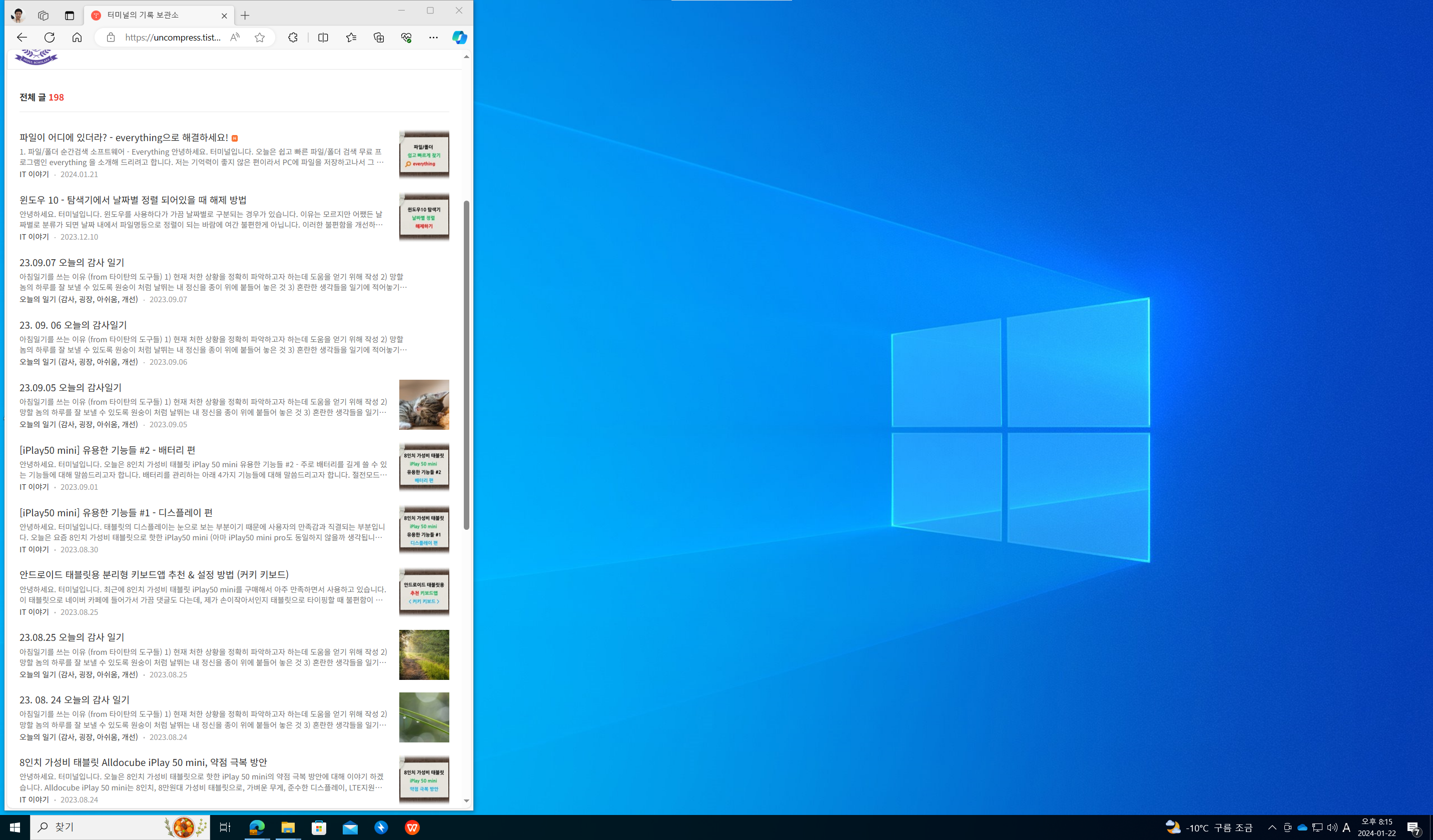Open the Read aloud icon in the address bar

coord(235,38)
